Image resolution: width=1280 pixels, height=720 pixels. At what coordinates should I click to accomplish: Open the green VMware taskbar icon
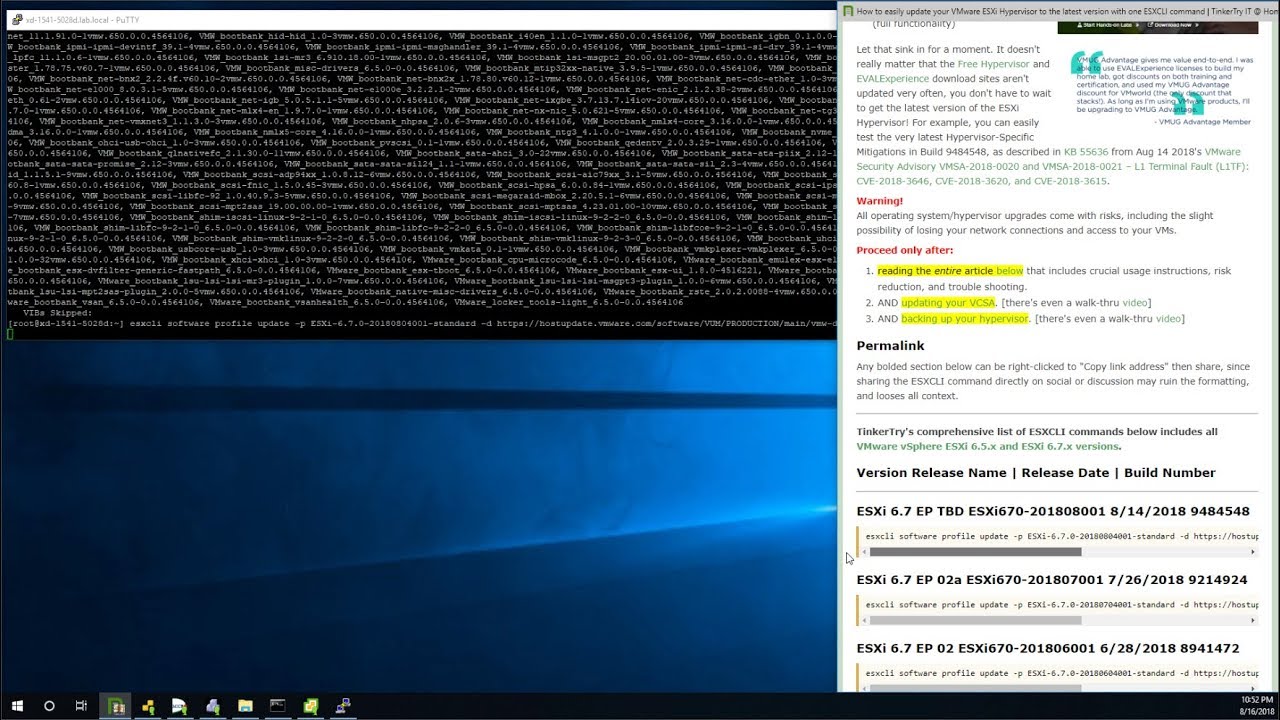coord(311,706)
